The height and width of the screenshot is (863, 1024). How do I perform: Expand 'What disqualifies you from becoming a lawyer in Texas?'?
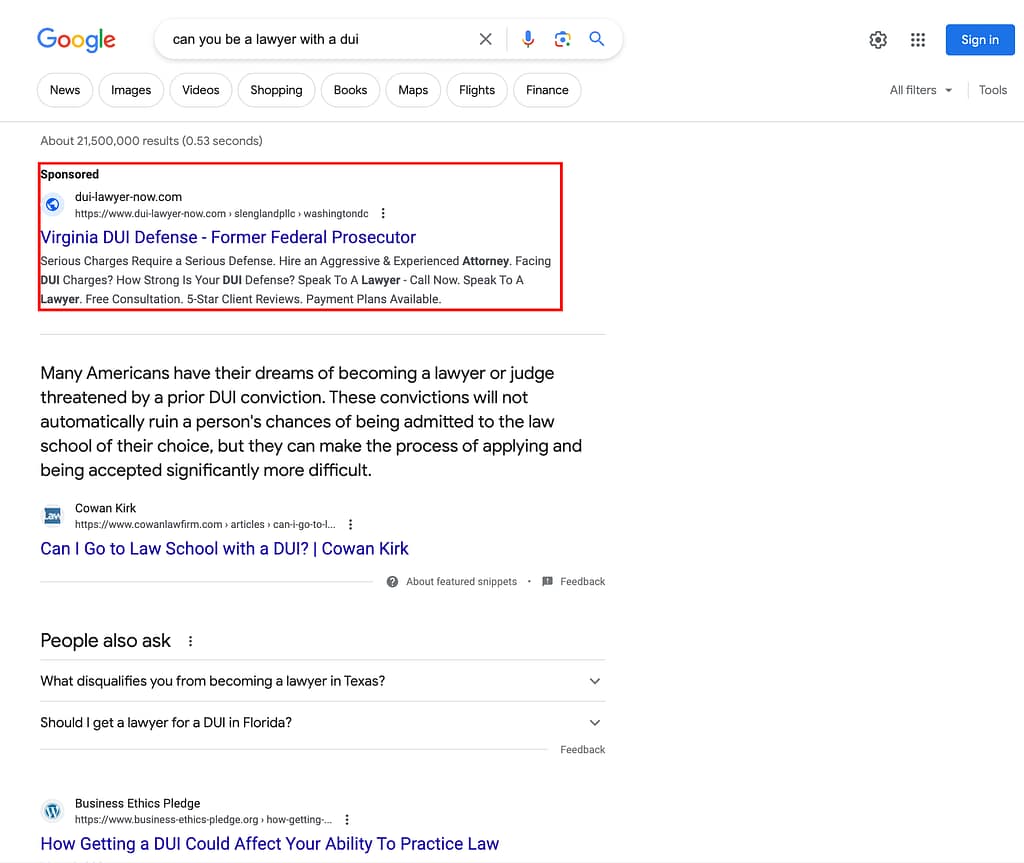coord(323,681)
